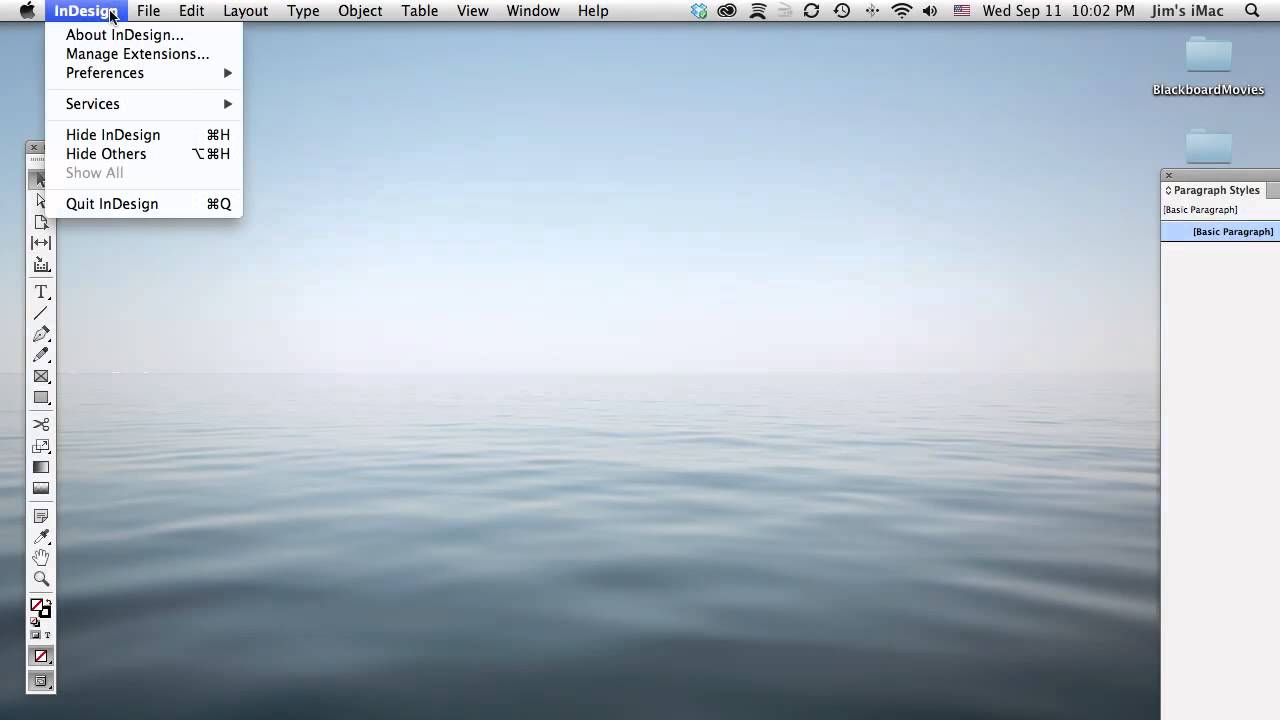Viewport: 1280px width, 720px height.
Task: Select highlighted [Basic Paragraph] style row
Action: pyautogui.click(x=1220, y=232)
